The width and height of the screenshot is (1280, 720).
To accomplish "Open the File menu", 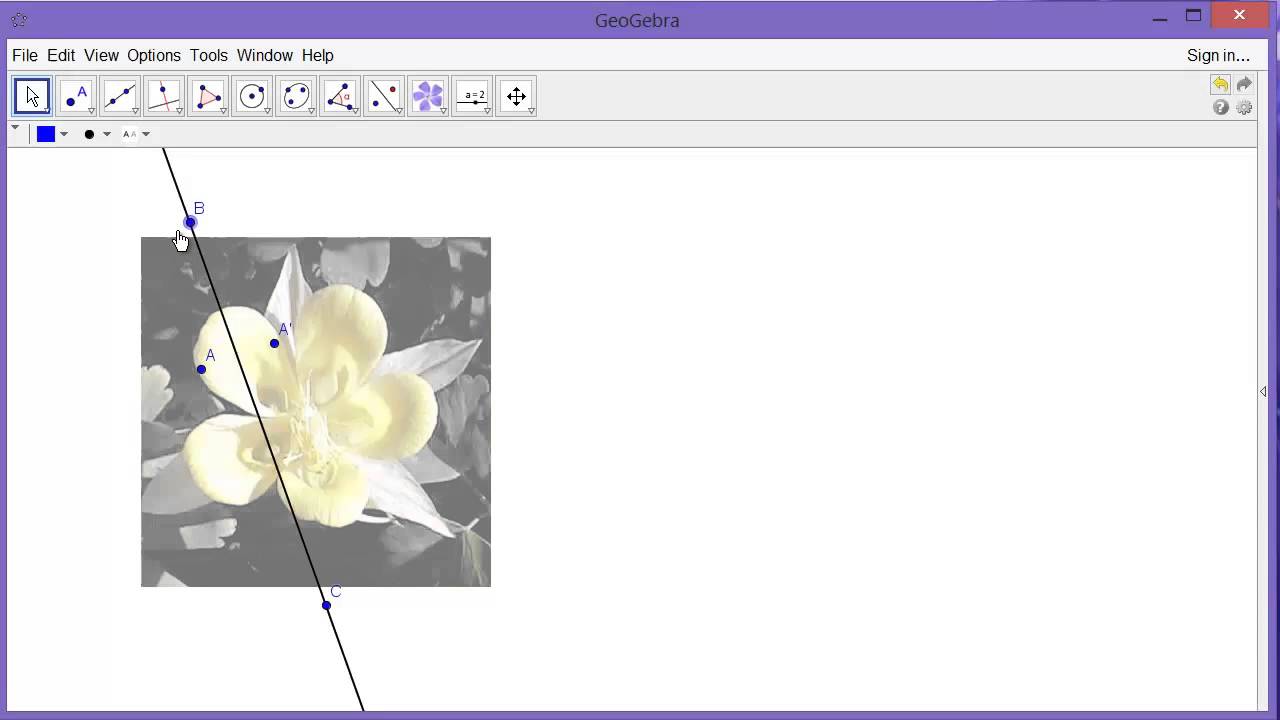I will coord(25,55).
